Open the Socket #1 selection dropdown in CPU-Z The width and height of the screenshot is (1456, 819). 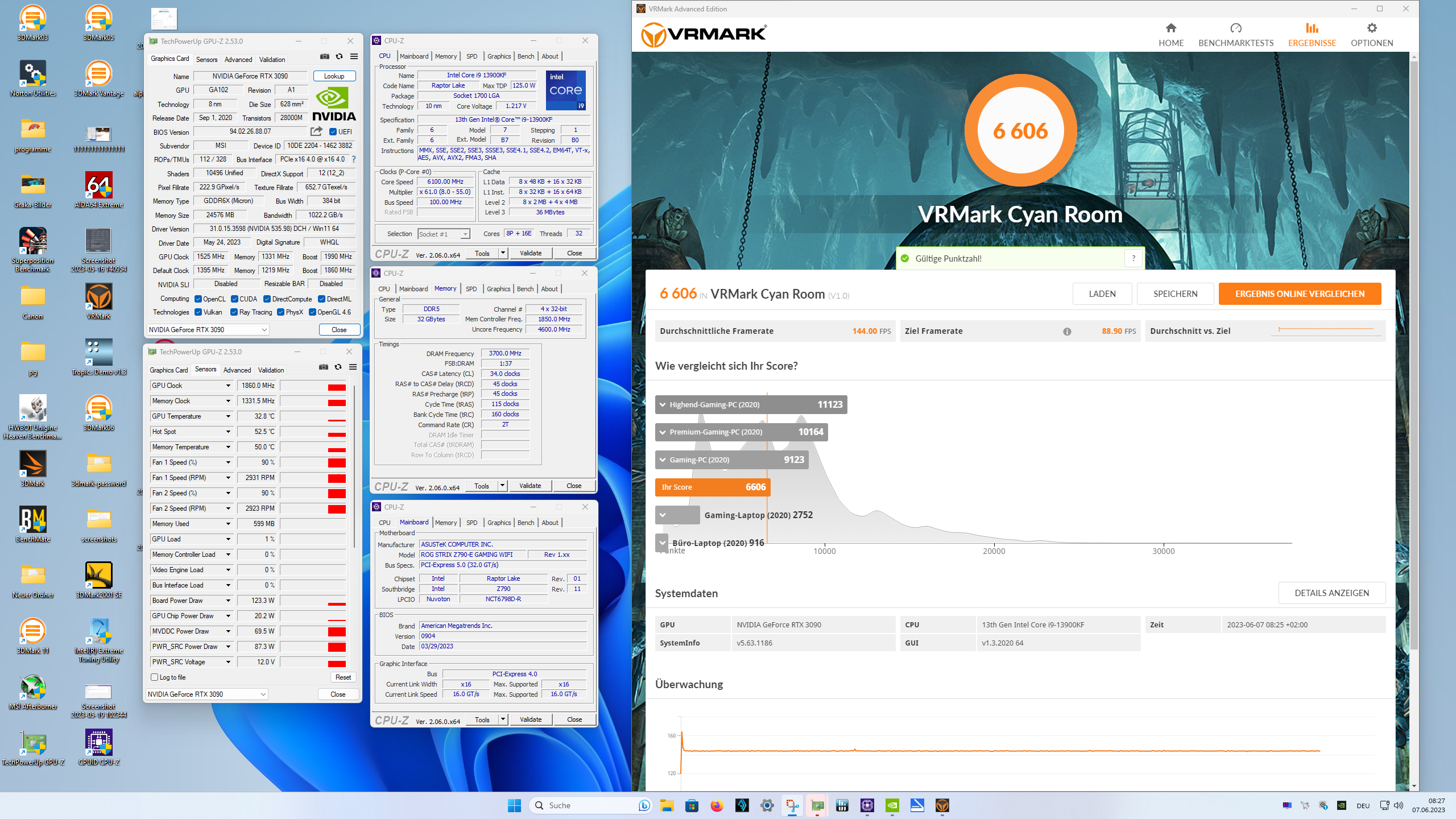(x=444, y=234)
